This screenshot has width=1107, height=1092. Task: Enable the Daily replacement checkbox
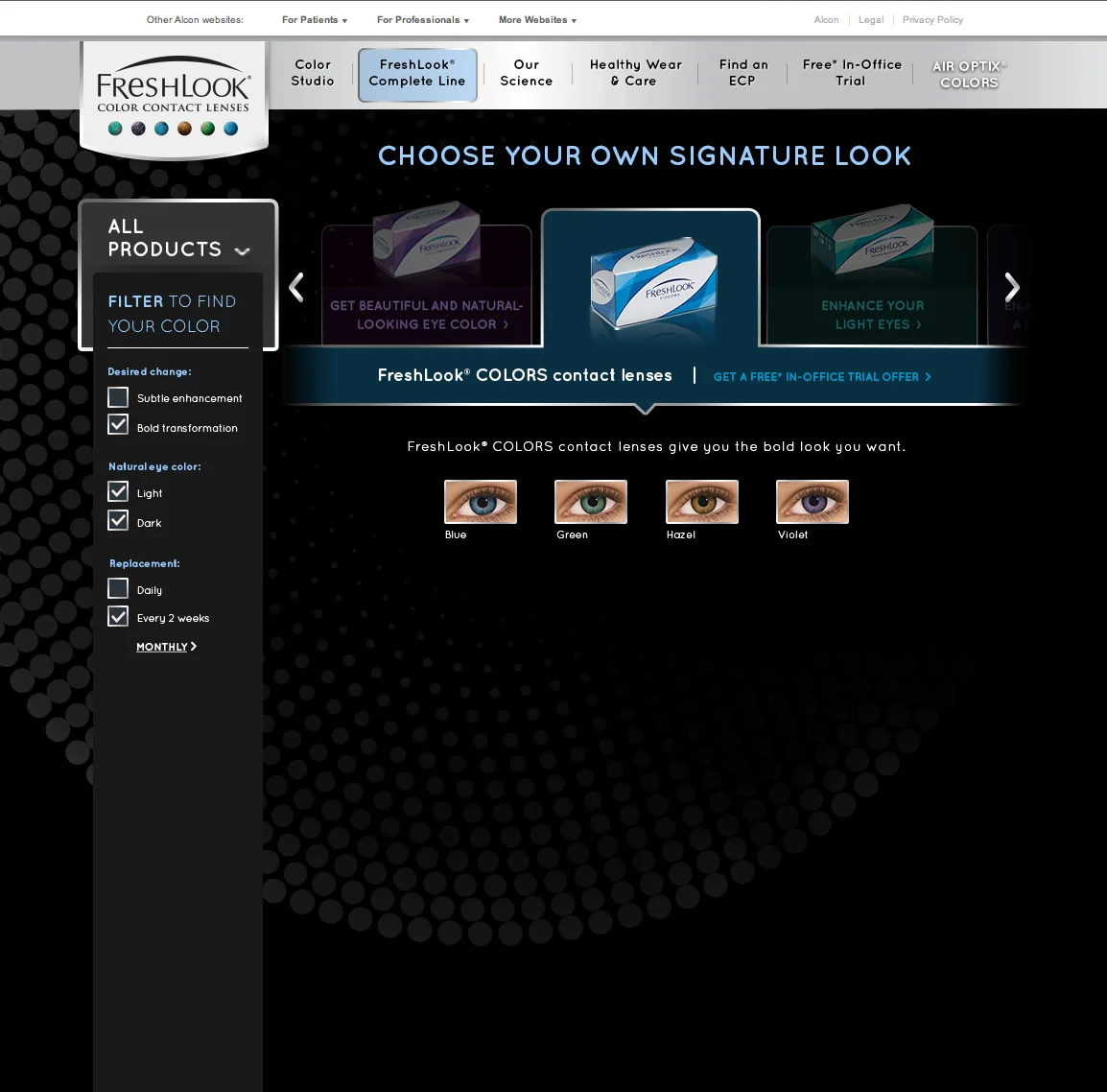point(118,587)
